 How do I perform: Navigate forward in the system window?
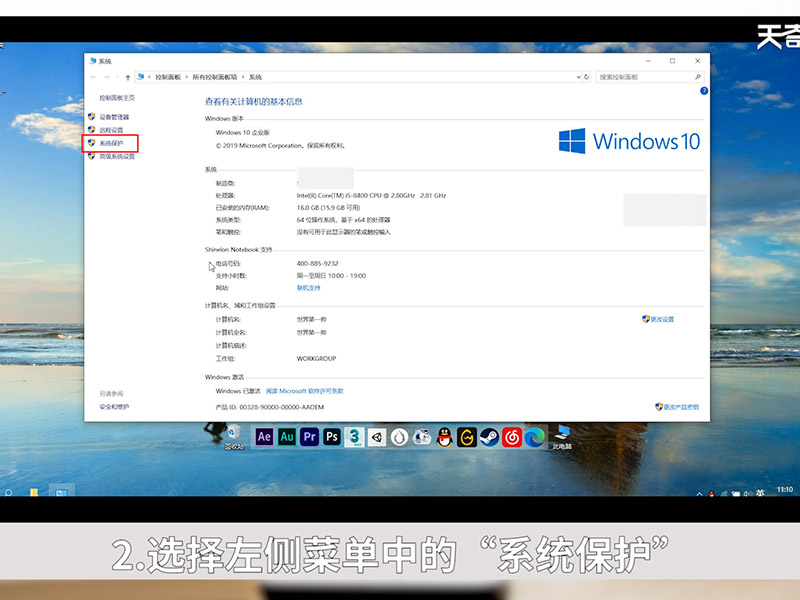(x=107, y=77)
